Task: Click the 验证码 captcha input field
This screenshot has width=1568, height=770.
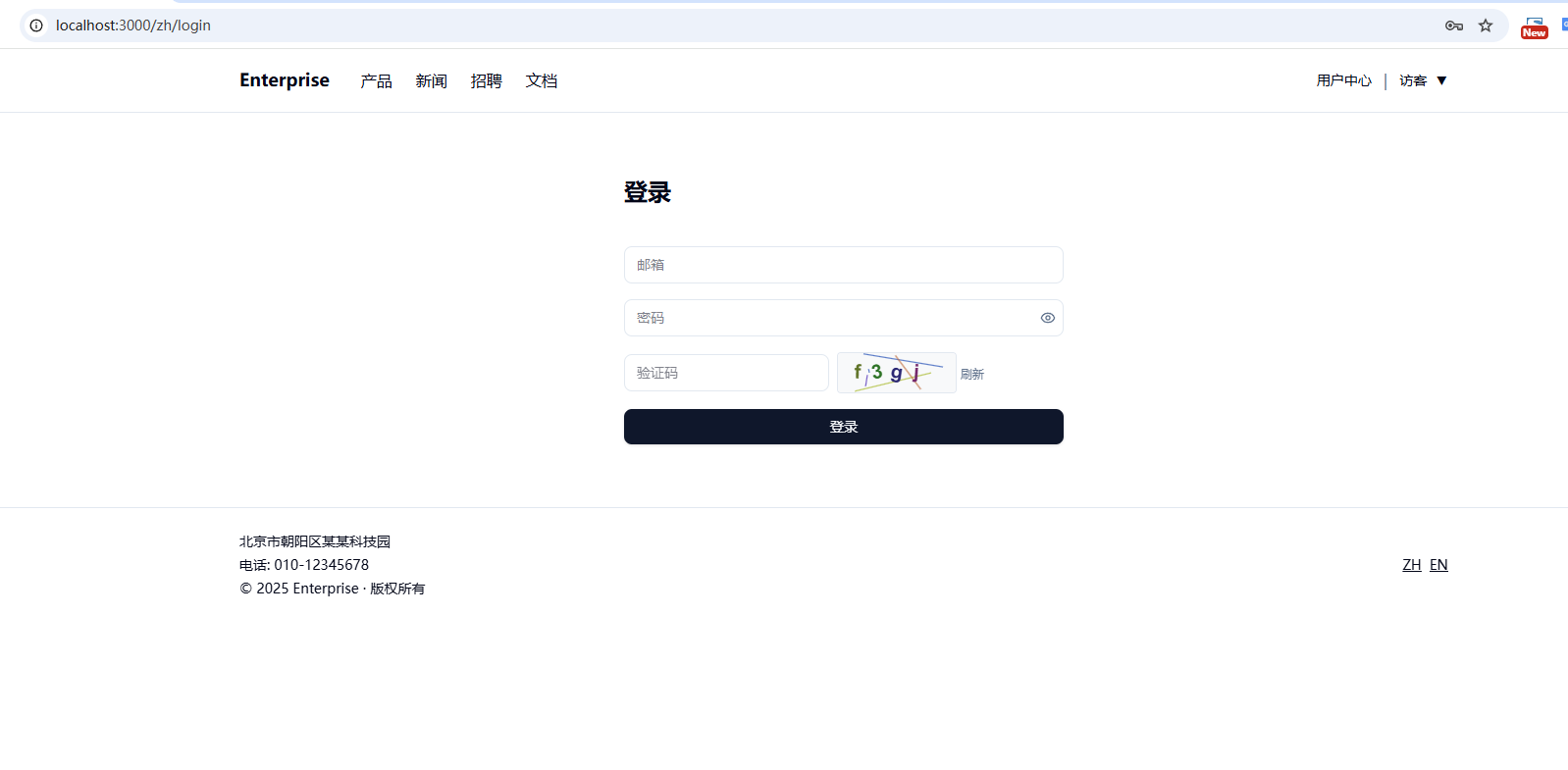Action: [x=726, y=373]
